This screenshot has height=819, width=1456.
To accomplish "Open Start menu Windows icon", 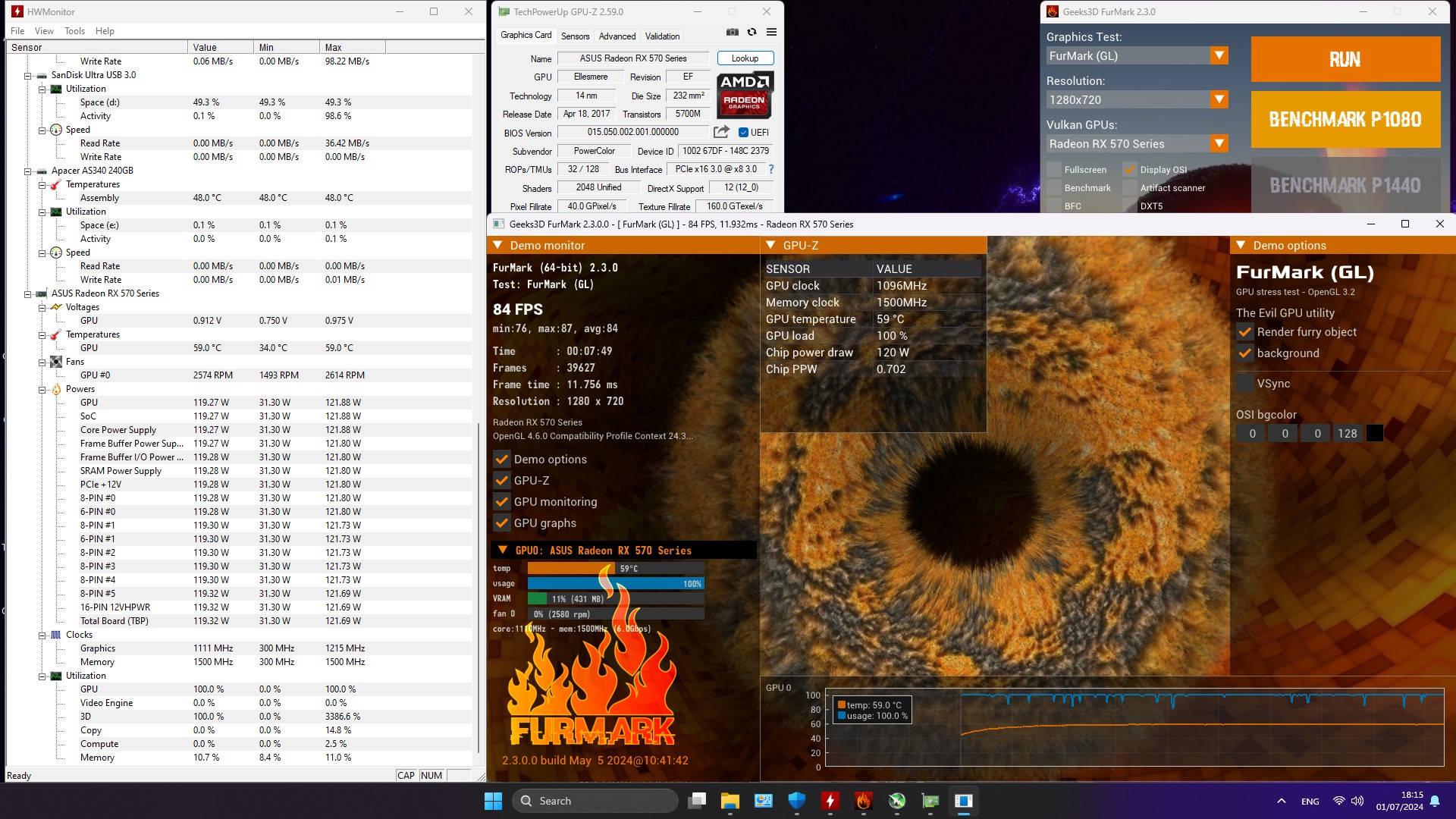I will pyautogui.click(x=493, y=801).
